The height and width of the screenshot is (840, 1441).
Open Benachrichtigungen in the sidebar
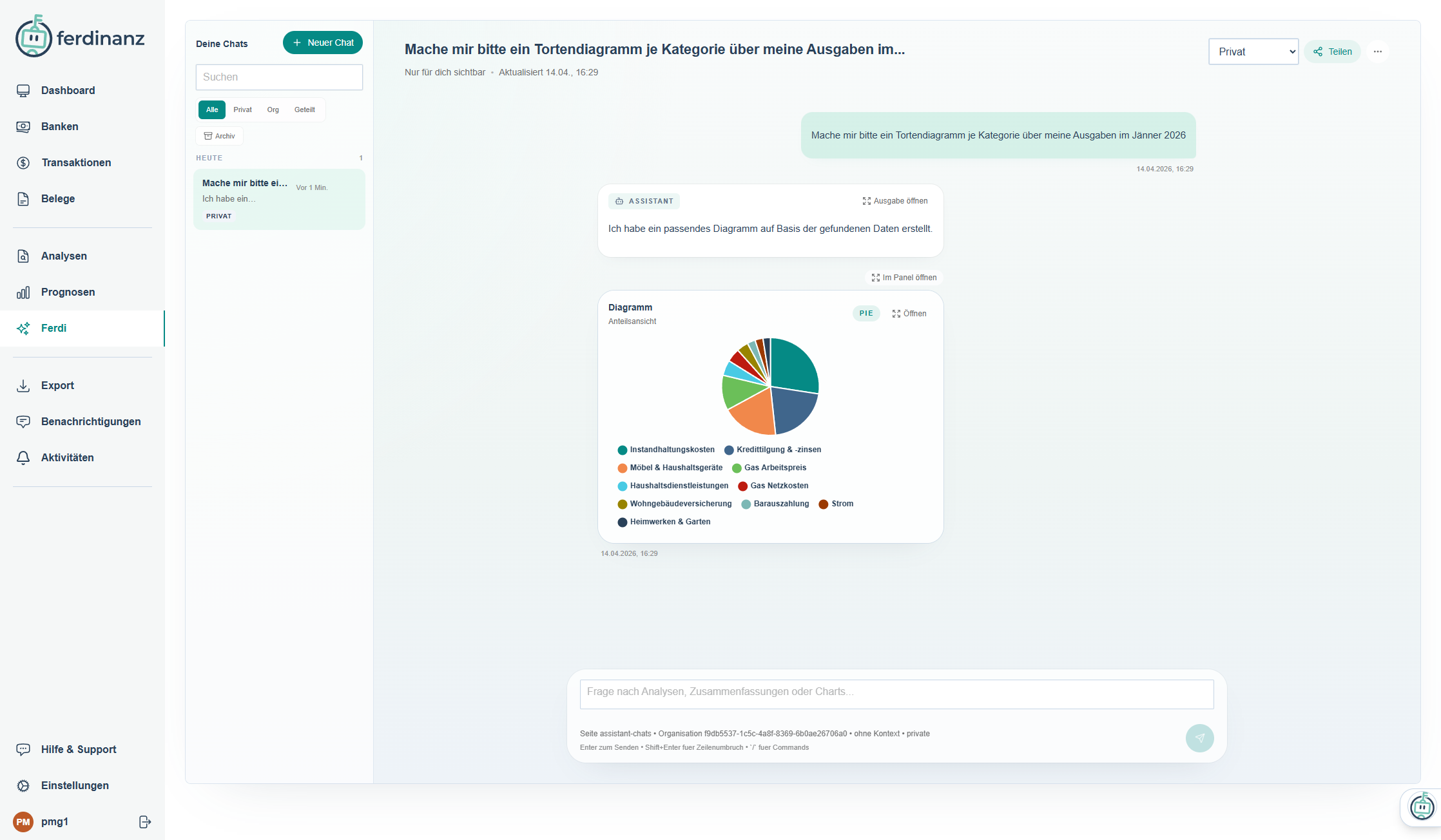coord(91,421)
